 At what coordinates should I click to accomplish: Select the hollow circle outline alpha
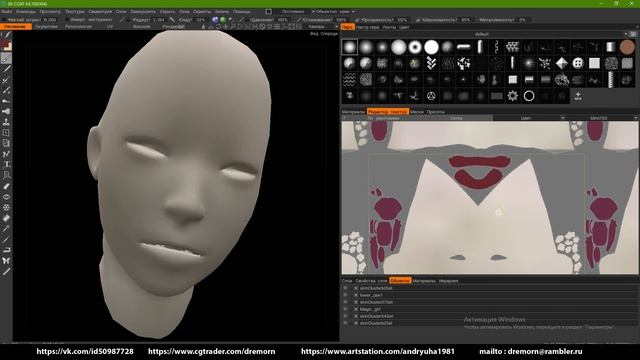529,96
